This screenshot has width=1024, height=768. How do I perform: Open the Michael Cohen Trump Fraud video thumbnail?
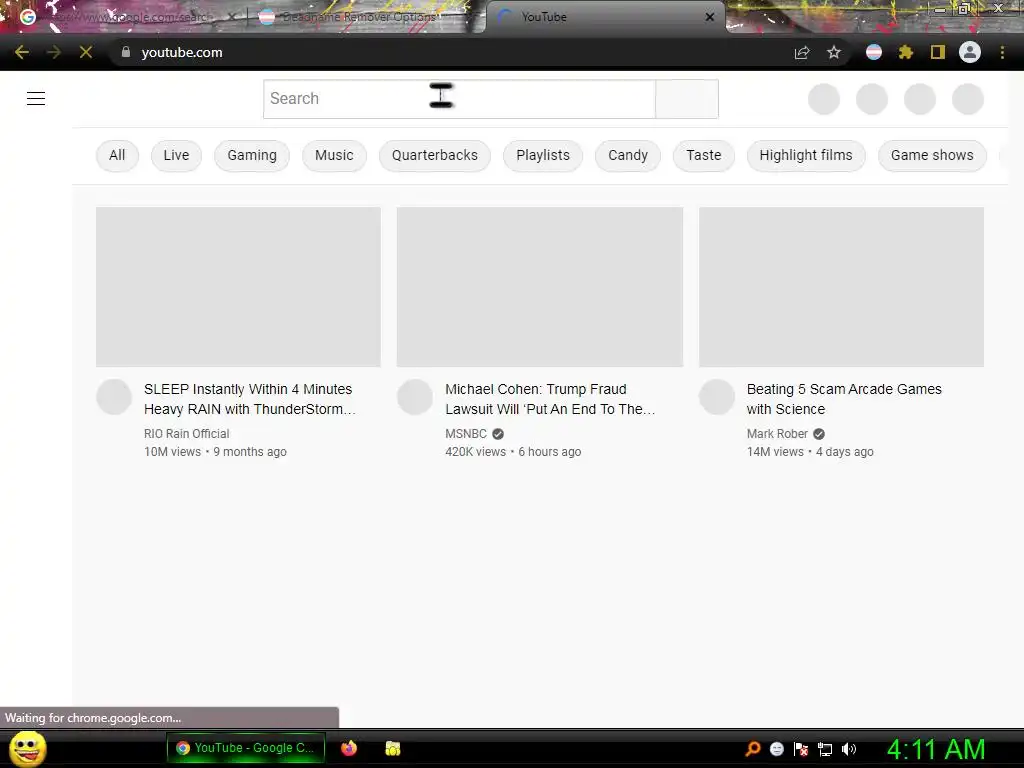540,287
